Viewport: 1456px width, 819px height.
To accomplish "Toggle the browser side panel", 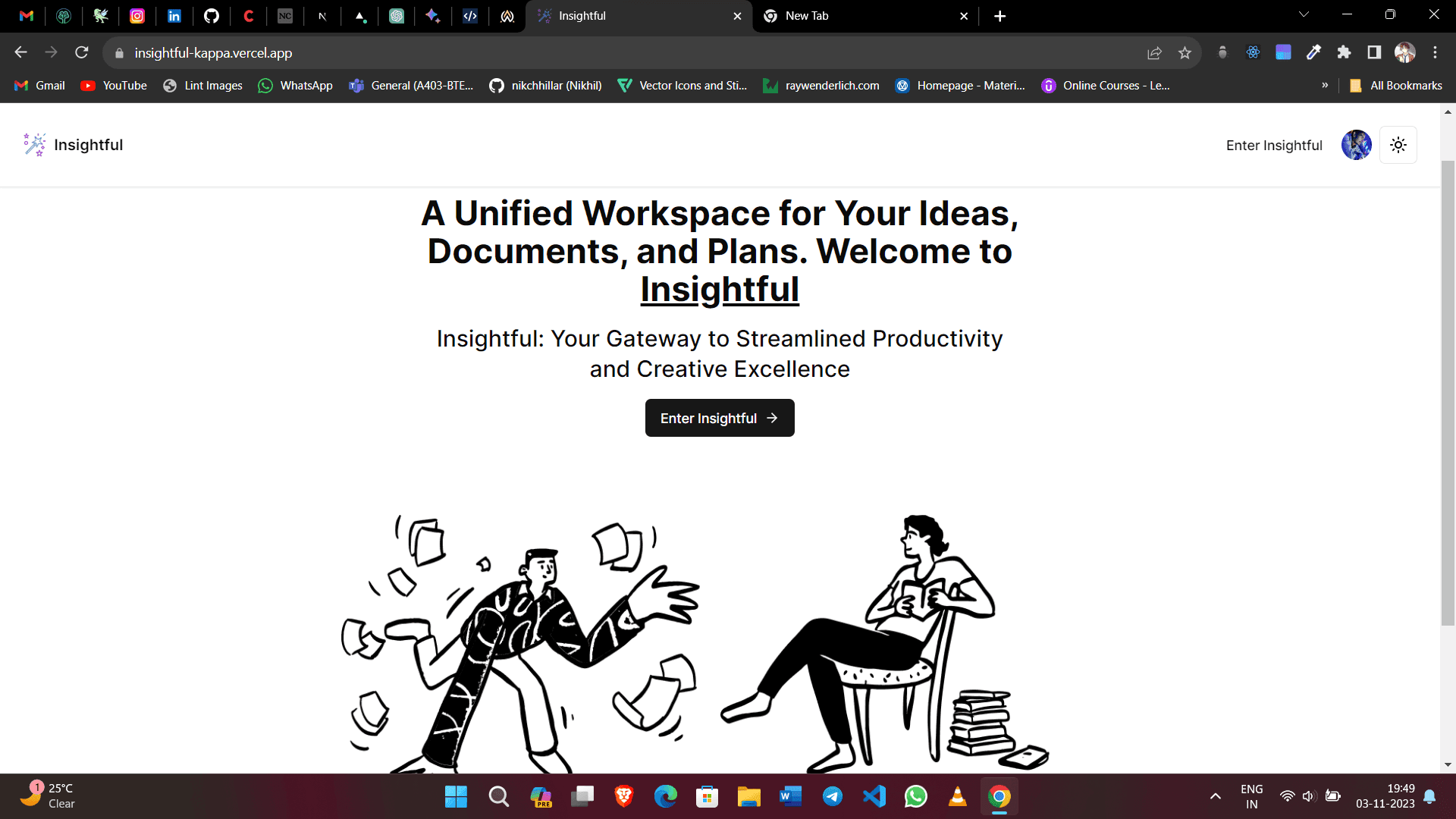I will 1374,52.
